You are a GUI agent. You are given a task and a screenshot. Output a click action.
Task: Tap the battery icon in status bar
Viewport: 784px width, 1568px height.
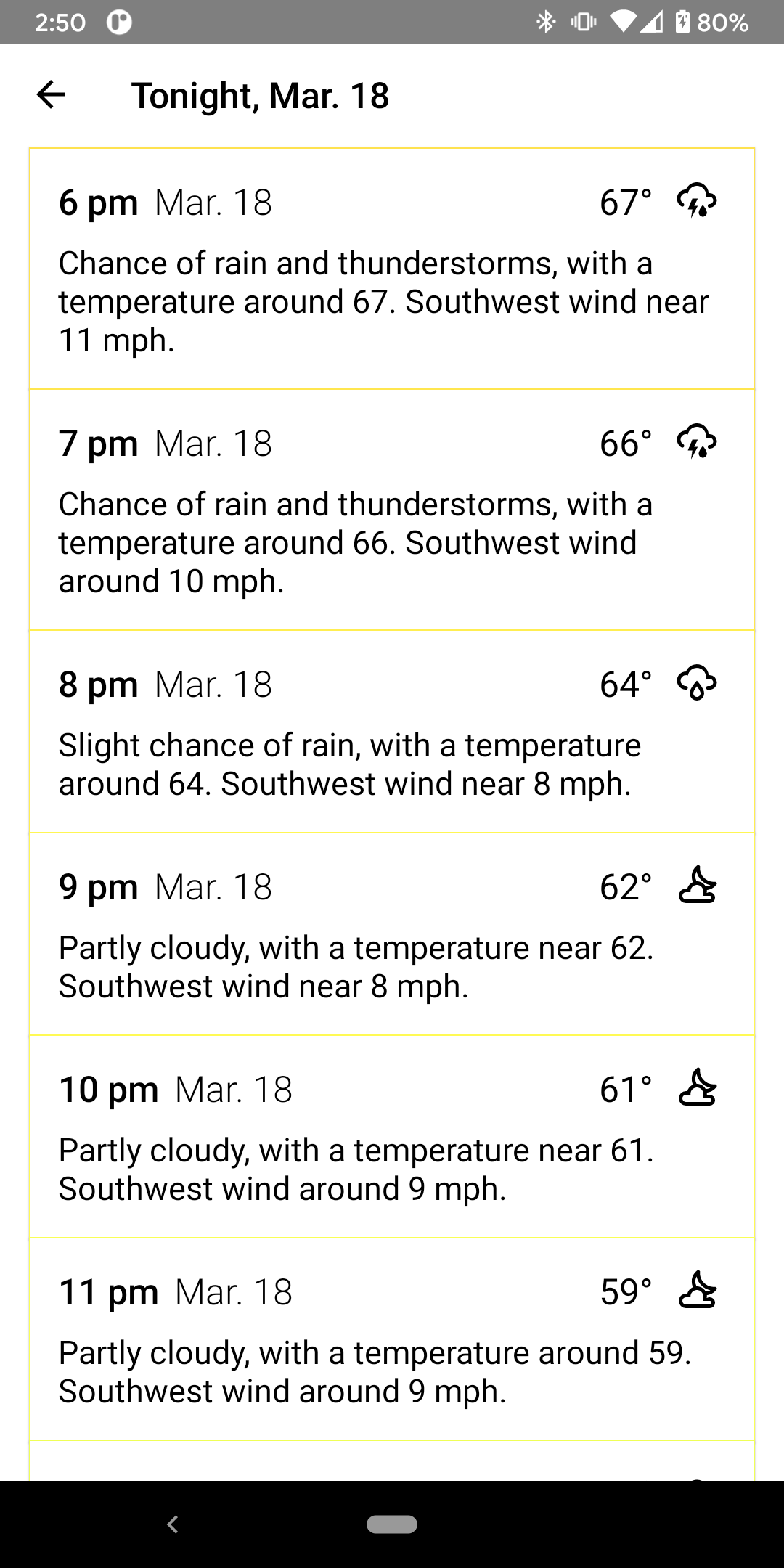[x=682, y=22]
